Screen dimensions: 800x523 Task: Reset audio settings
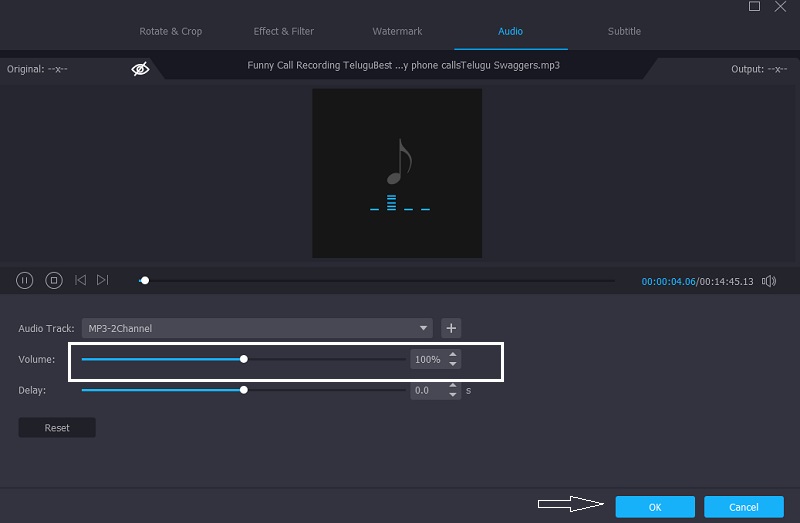[57, 428]
